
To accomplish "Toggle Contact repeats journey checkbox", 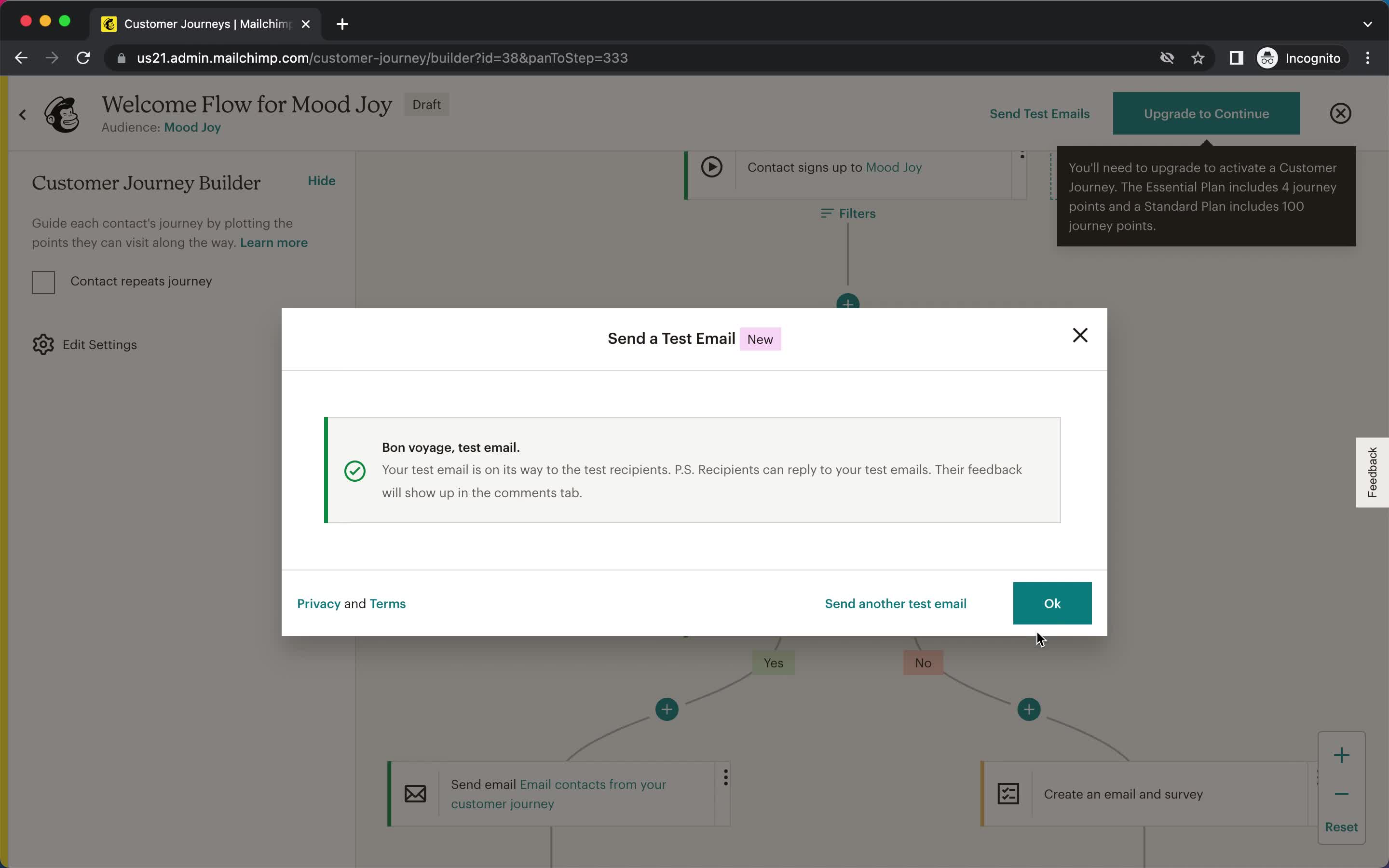I will point(43,281).
